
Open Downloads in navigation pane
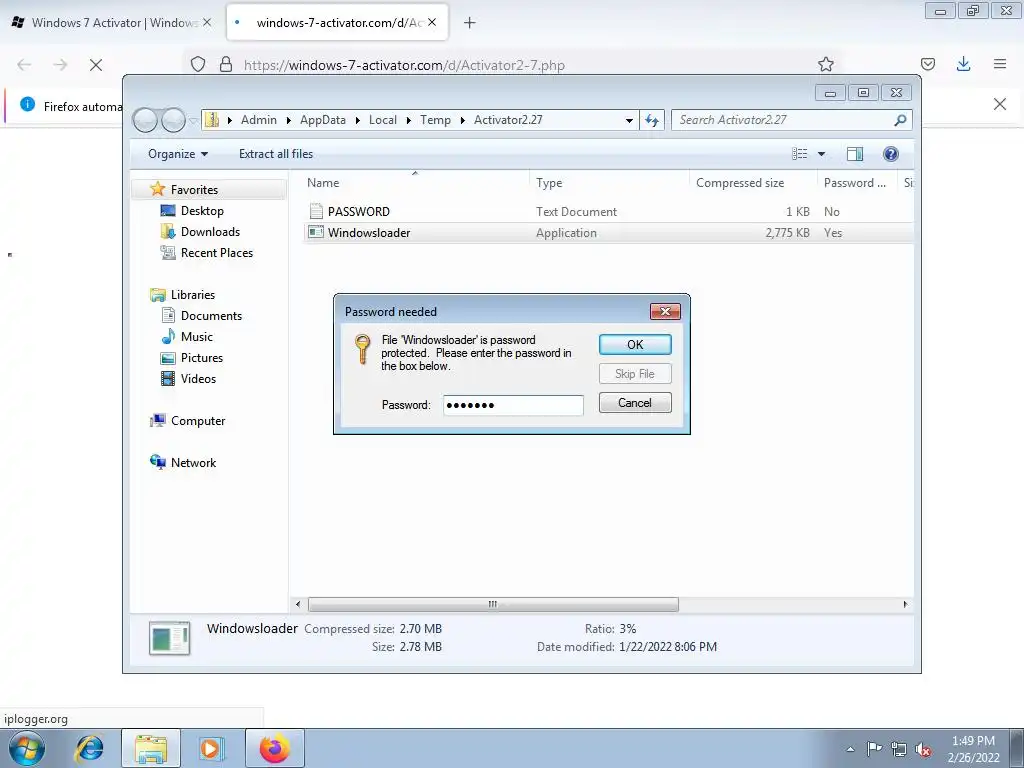210,232
